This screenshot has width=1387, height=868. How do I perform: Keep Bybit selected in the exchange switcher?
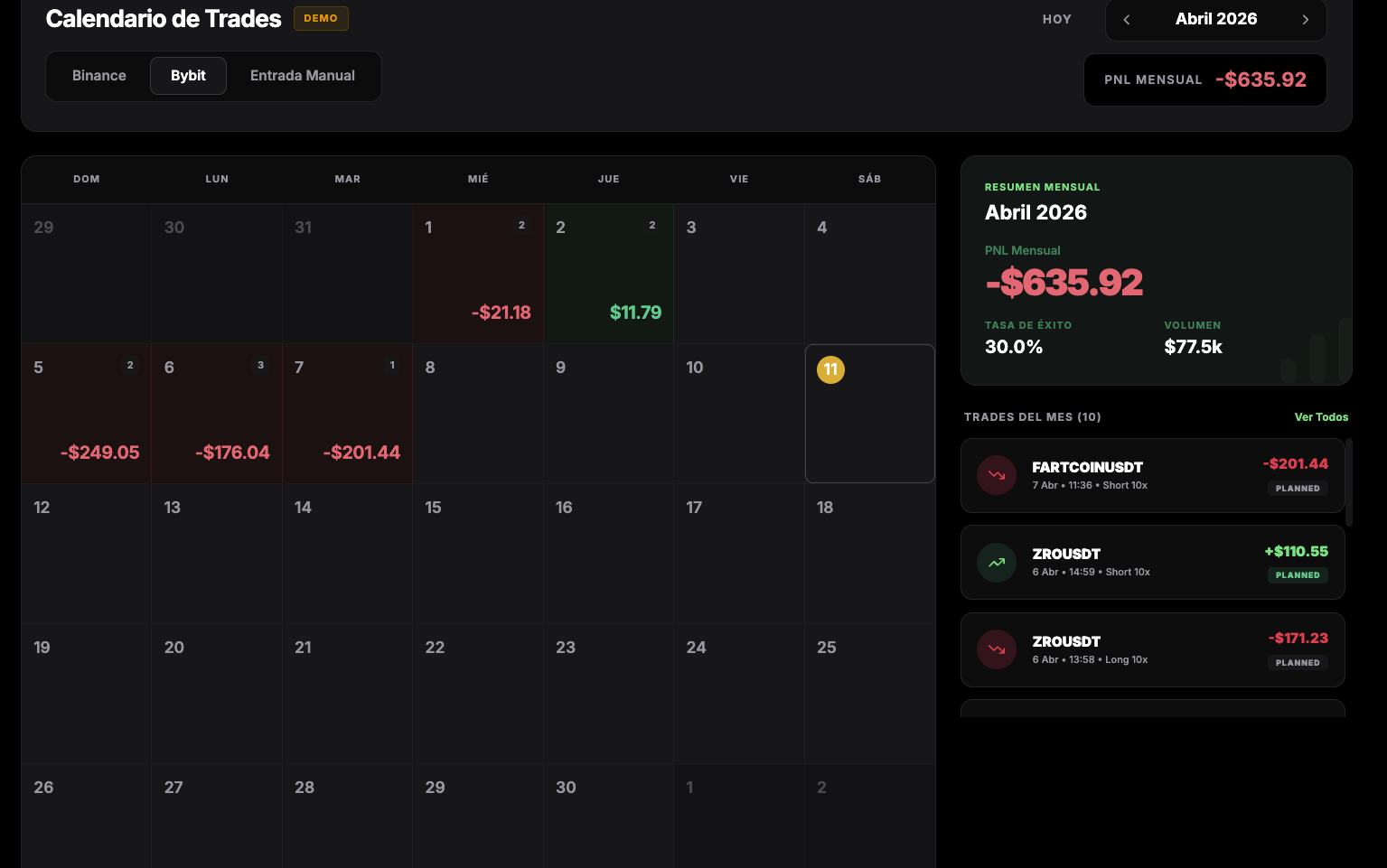(x=188, y=76)
